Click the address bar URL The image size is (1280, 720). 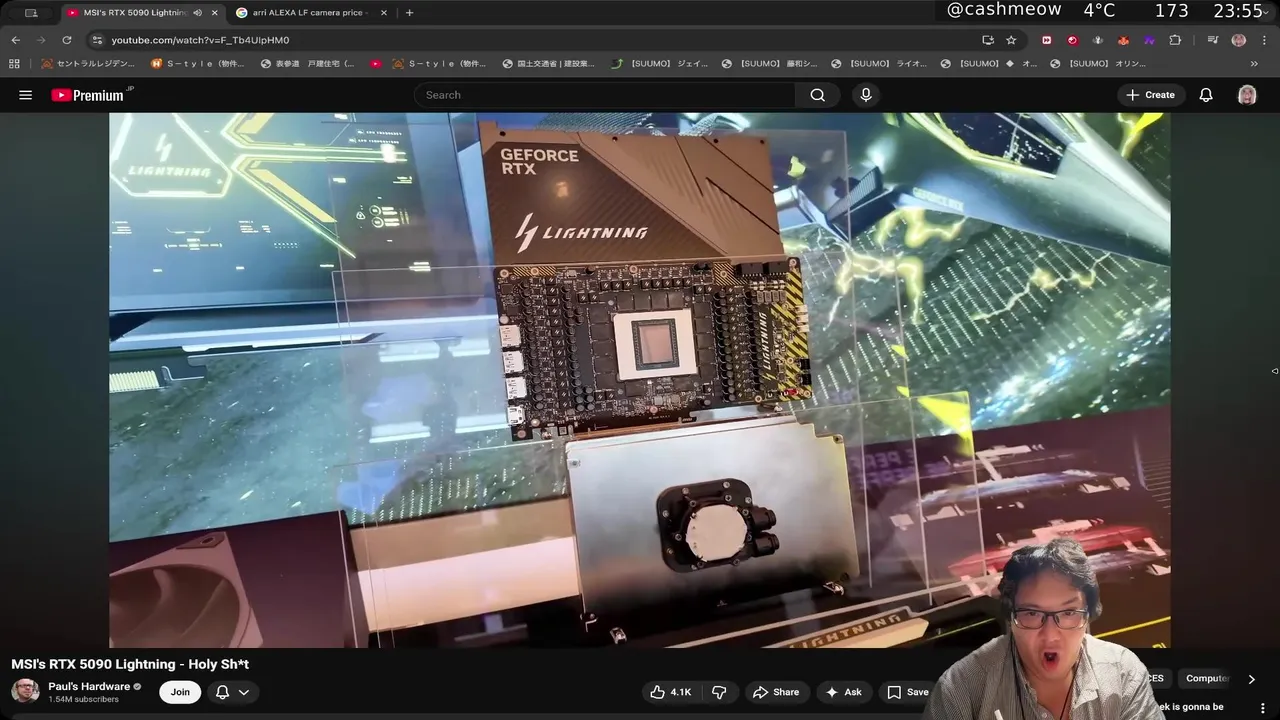(200, 40)
